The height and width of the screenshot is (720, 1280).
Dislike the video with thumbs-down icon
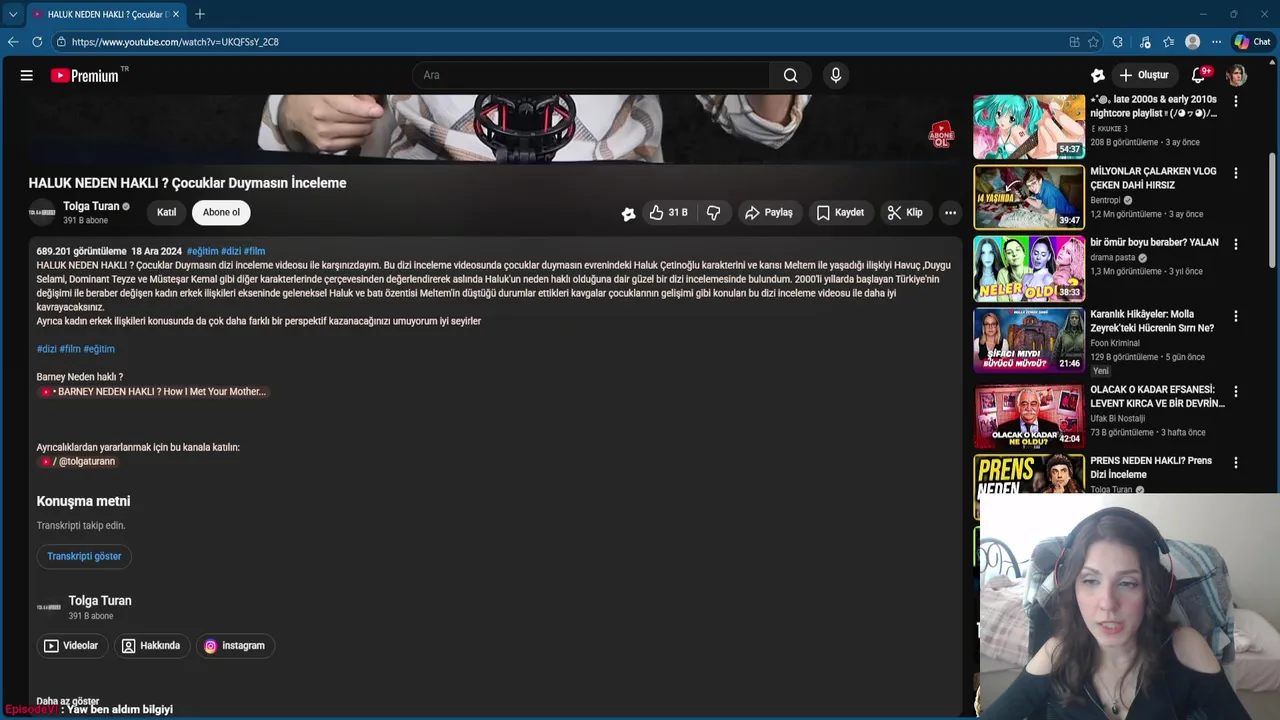(714, 212)
